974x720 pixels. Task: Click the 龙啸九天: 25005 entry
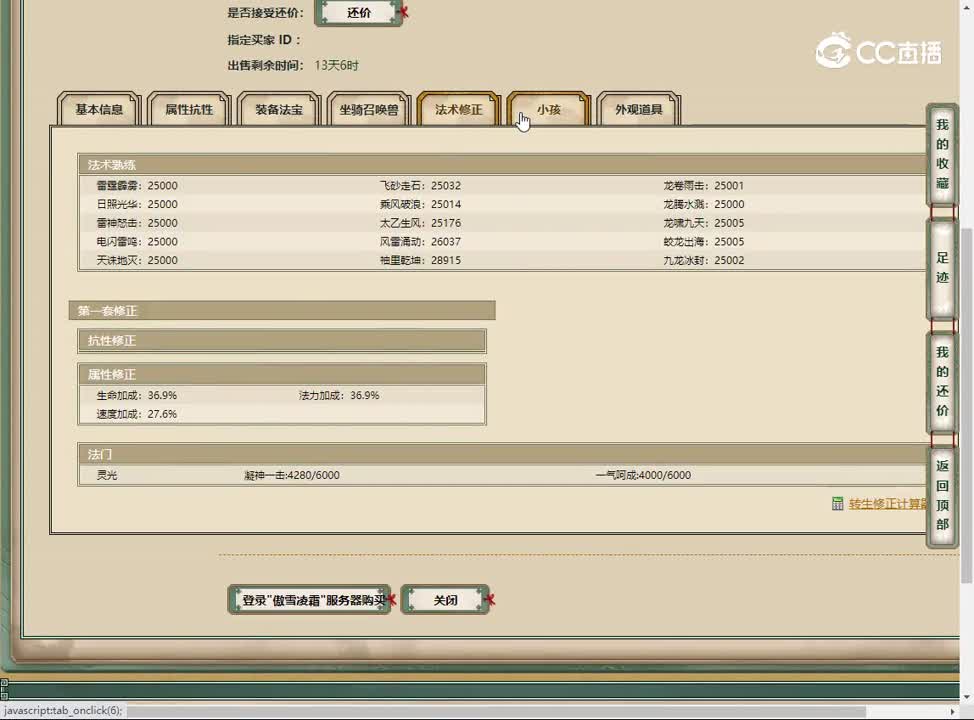pos(704,223)
